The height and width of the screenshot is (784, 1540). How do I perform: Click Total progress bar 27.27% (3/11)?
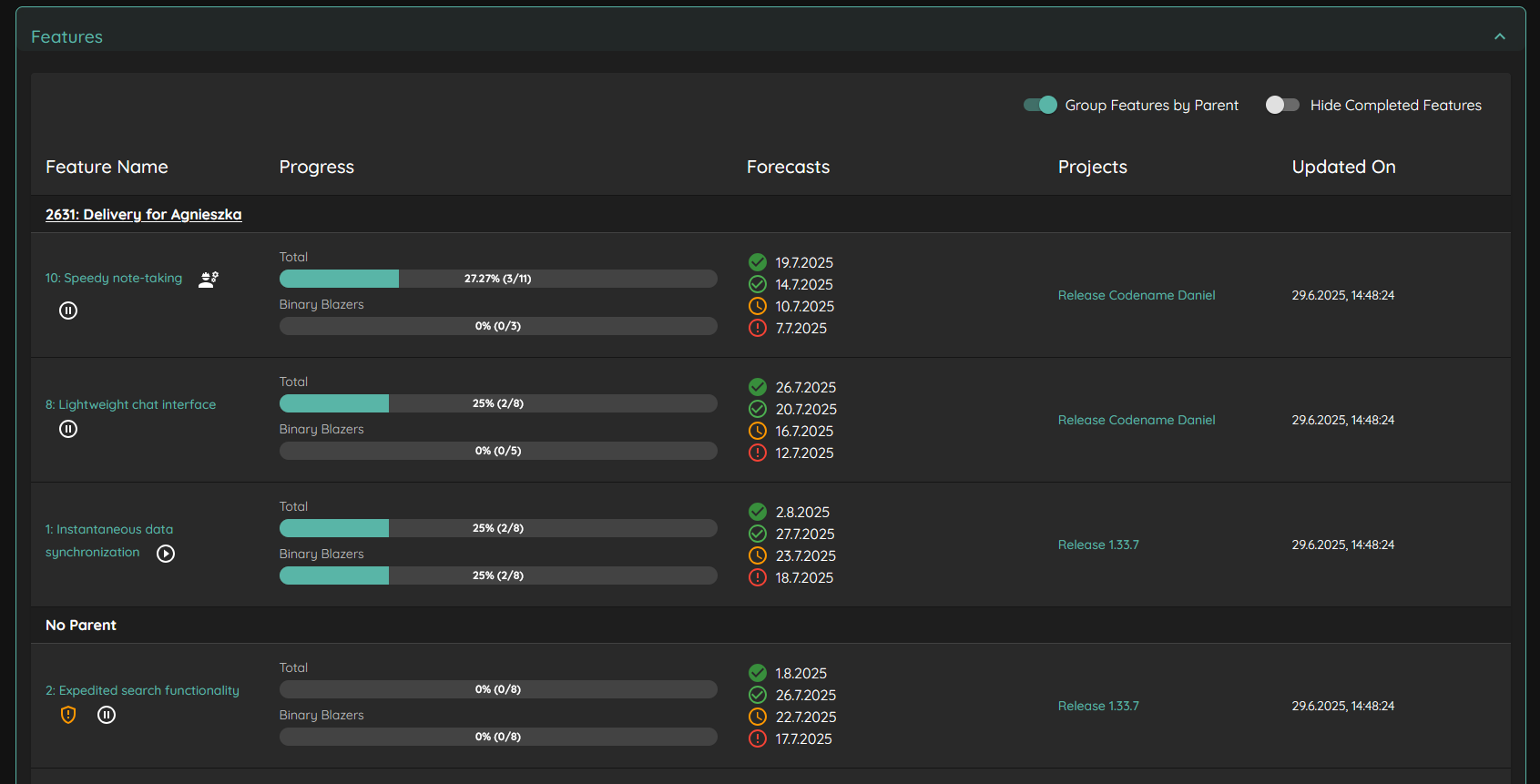coord(498,279)
